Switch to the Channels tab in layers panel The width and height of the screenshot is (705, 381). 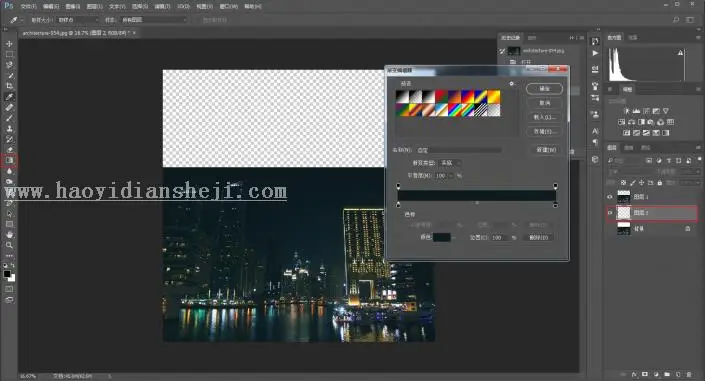(629, 148)
